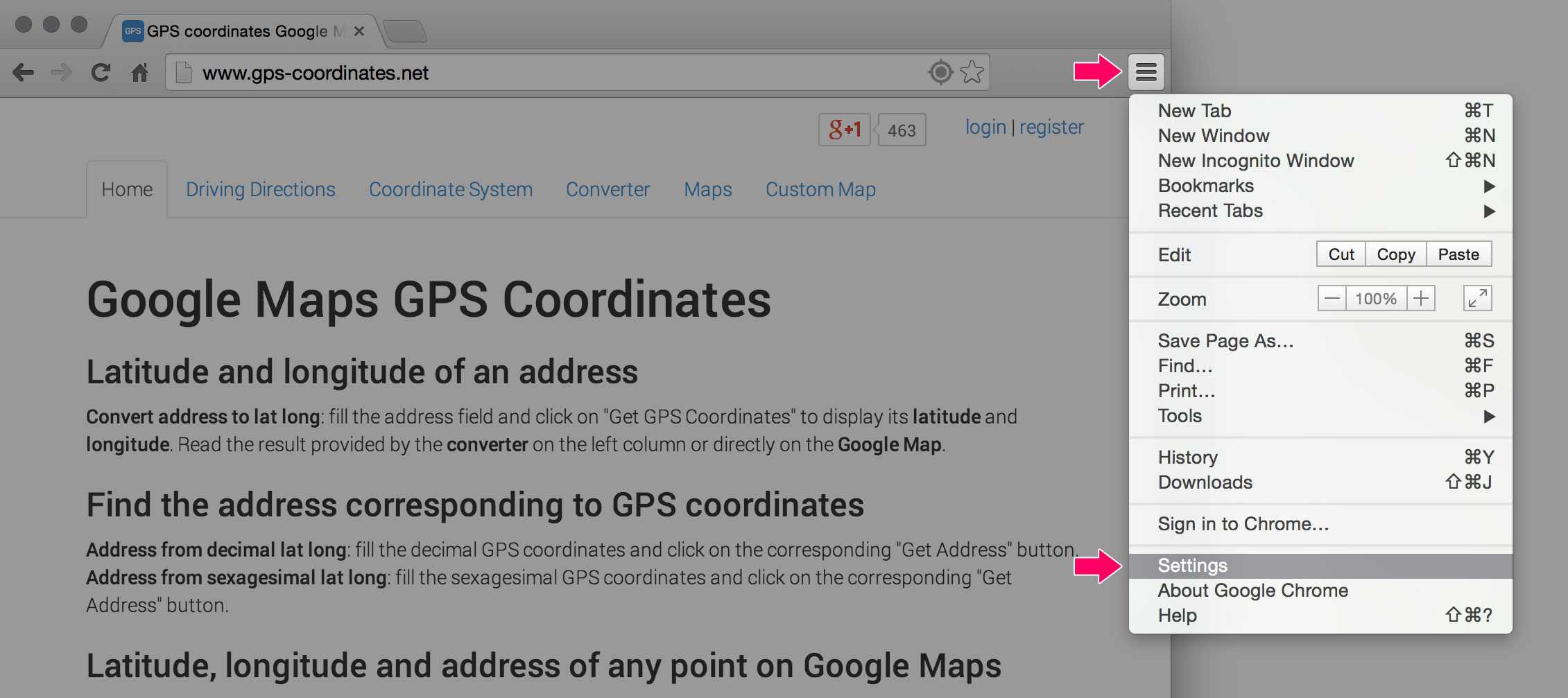Open the Converter tab
Screen dimensions: 1568x698
click(x=608, y=189)
